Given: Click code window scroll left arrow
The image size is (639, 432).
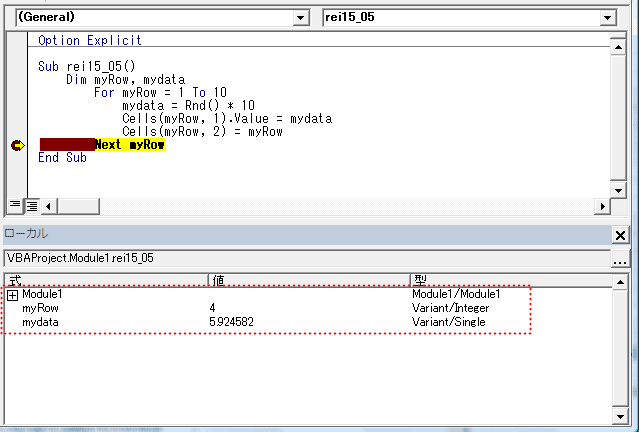Looking at the screenshot, I should pos(48,206).
